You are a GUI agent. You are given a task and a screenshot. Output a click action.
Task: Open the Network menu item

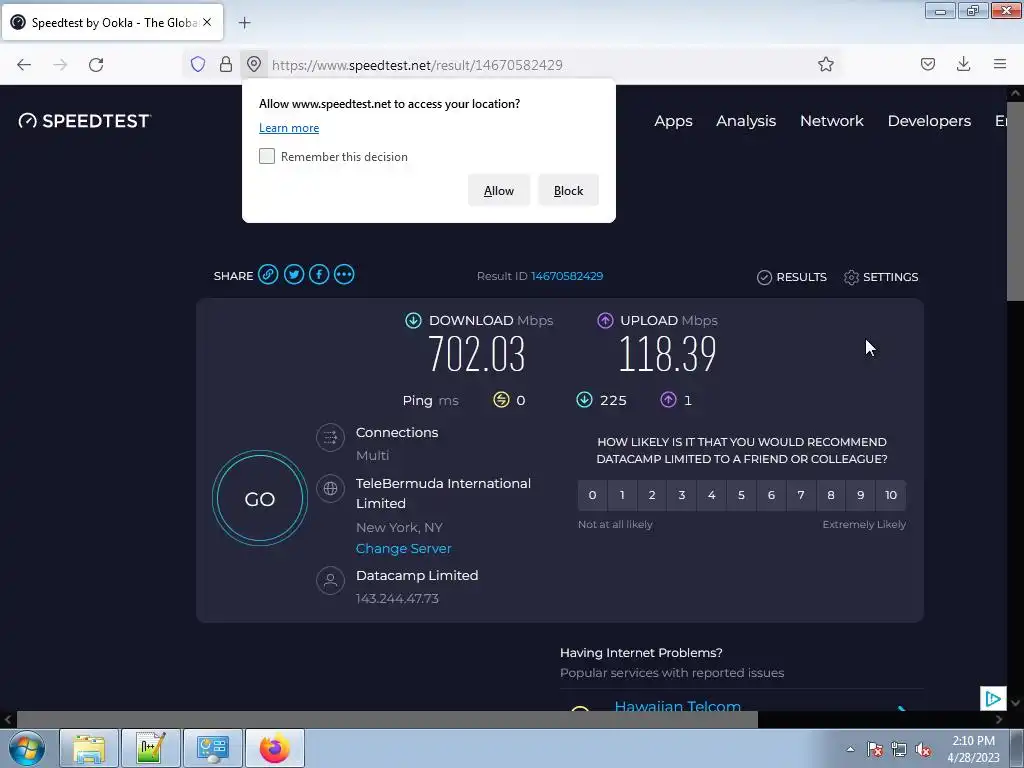[x=831, y=121]
